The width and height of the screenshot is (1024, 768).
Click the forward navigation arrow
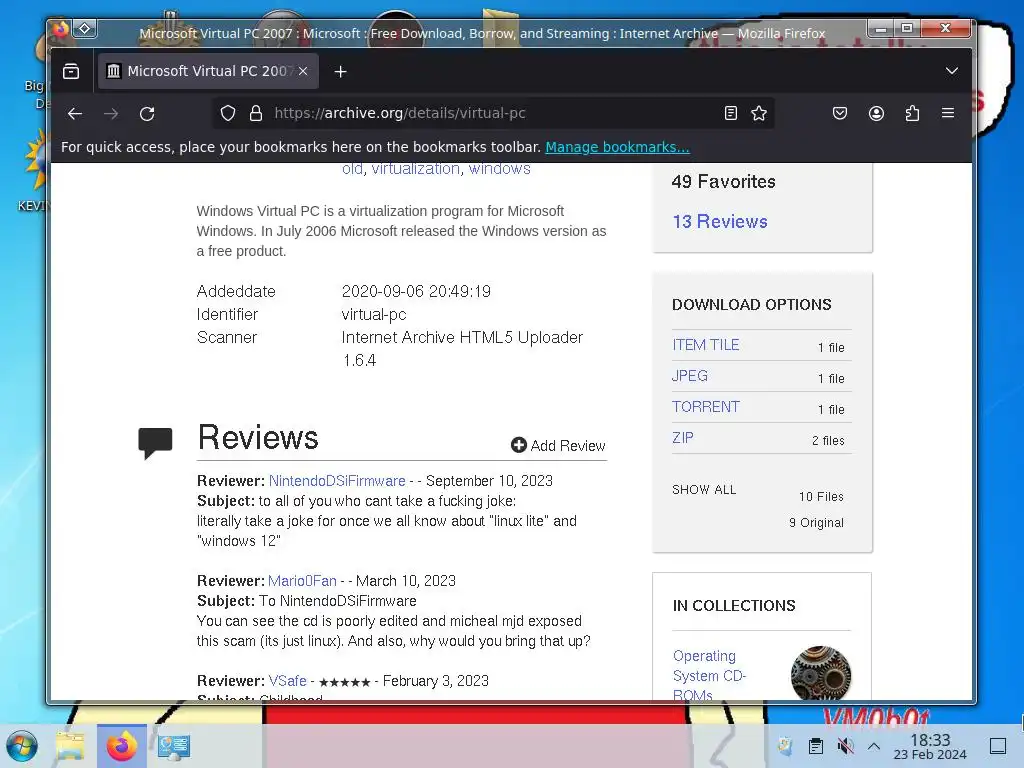pyautogui.click(x=111, y=114)
